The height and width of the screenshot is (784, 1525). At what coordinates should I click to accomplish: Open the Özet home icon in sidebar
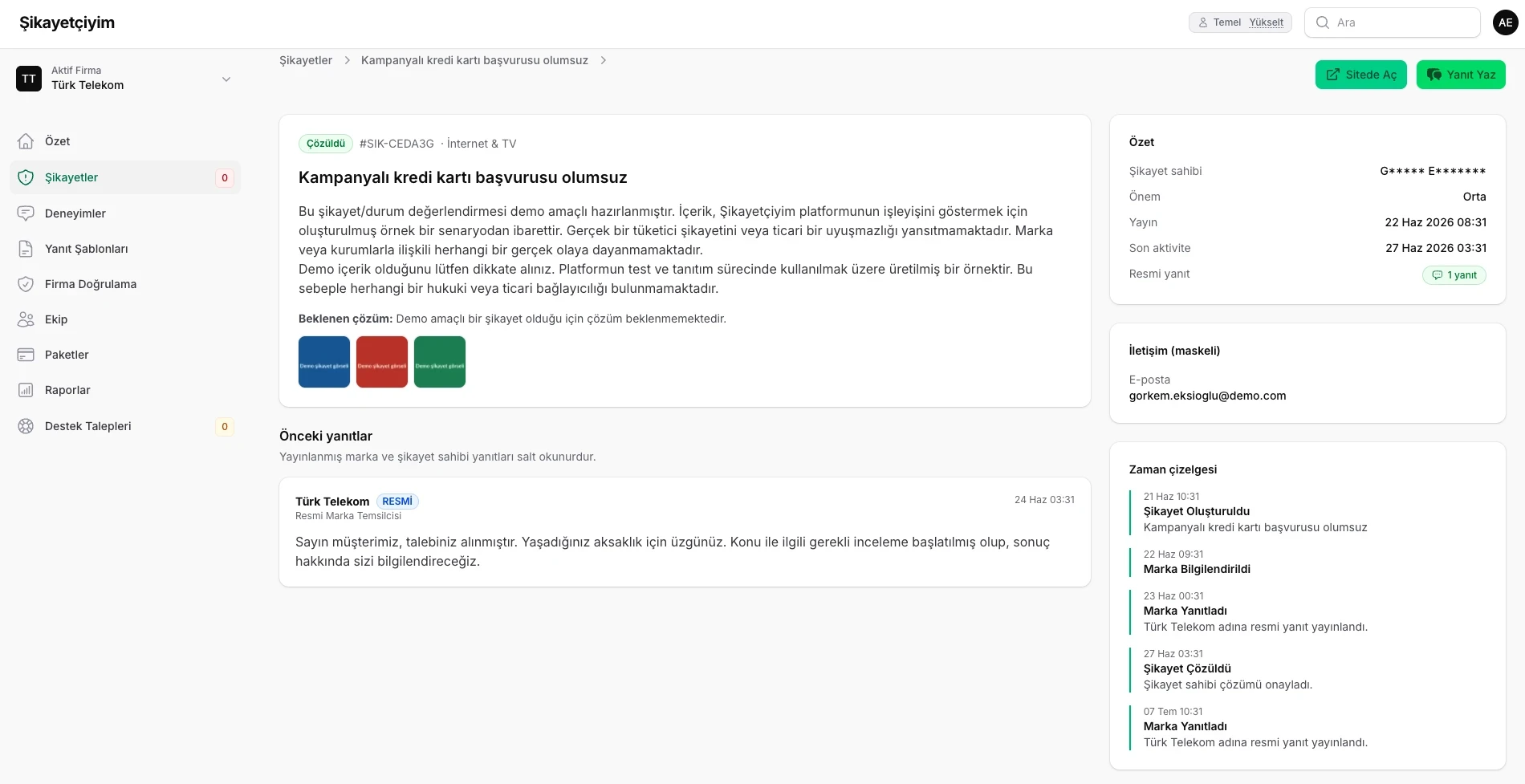click(x=26, y=141)
